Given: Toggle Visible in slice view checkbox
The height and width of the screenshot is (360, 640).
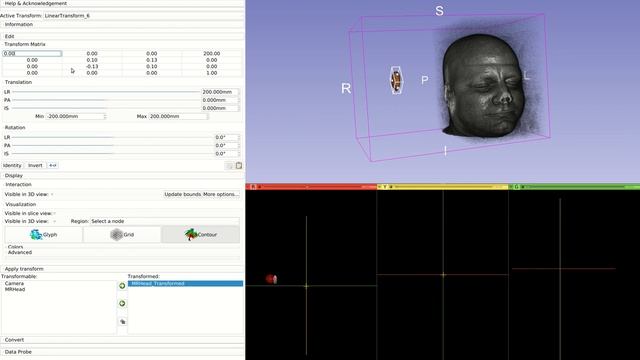Looking at the screenshot, I should pyautogui.click(x=55, y=213).
